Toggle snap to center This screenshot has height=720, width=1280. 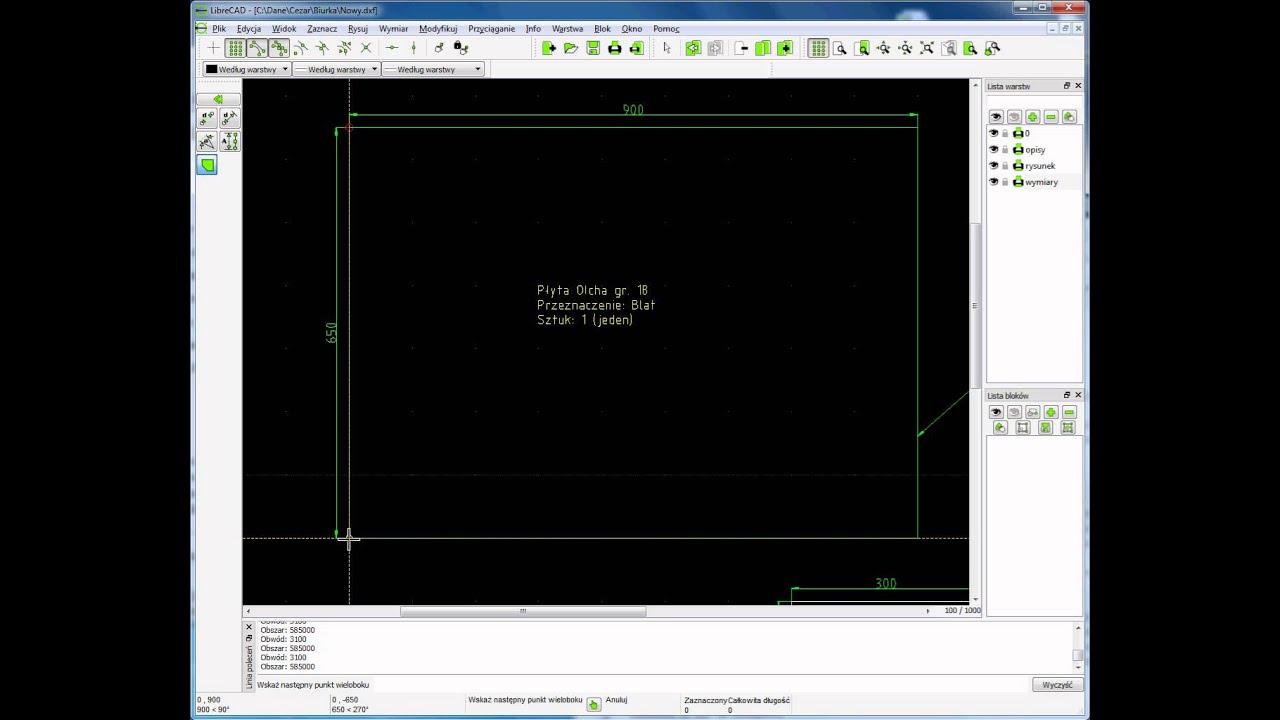point(300,48)
